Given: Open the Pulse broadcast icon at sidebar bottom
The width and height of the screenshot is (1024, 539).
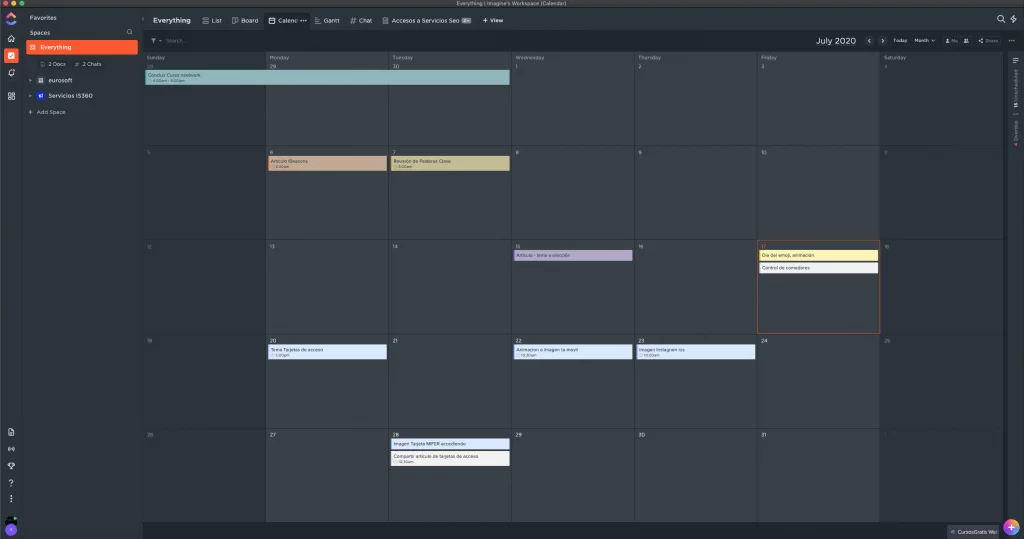Looking at the screenshot, I should coord(11,449).
